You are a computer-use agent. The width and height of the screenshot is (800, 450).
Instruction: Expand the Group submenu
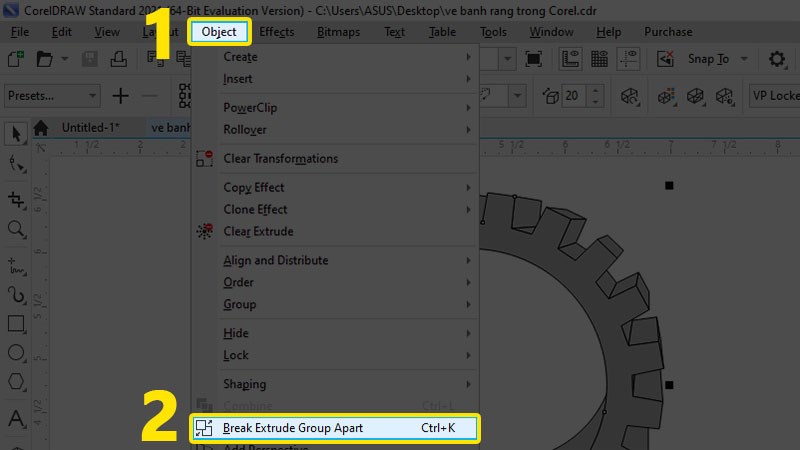pos(334,304)
